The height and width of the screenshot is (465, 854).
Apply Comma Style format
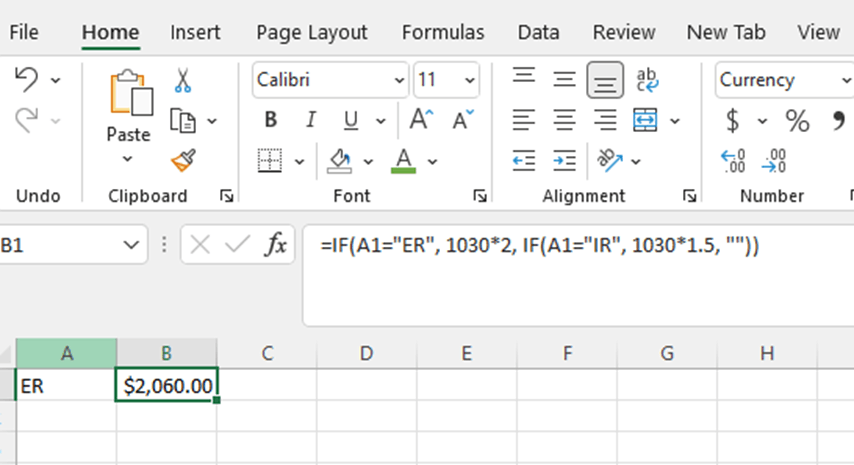(x=839, y=119)
